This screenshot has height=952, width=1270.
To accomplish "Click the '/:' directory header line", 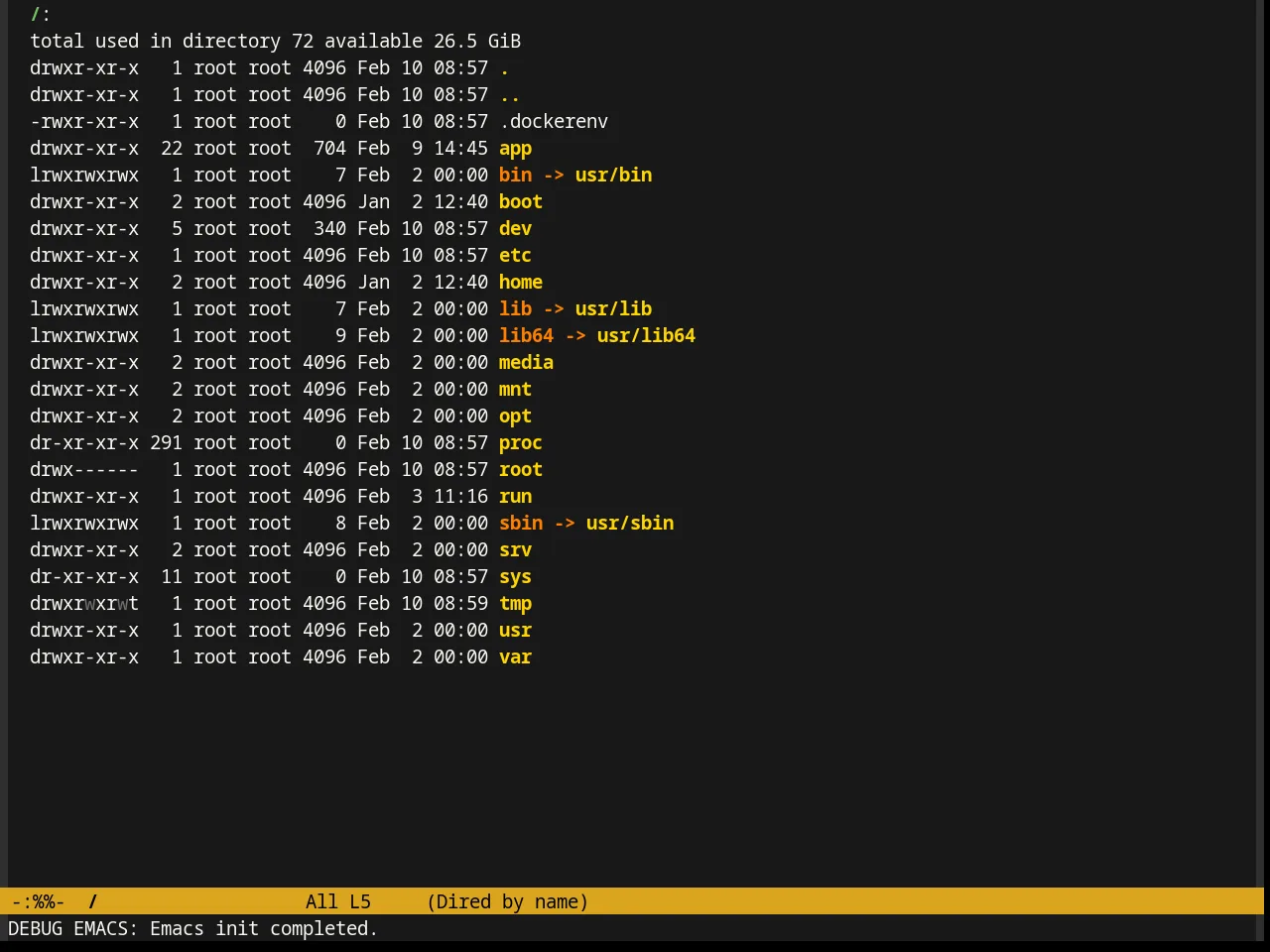I will coord(40,15).
